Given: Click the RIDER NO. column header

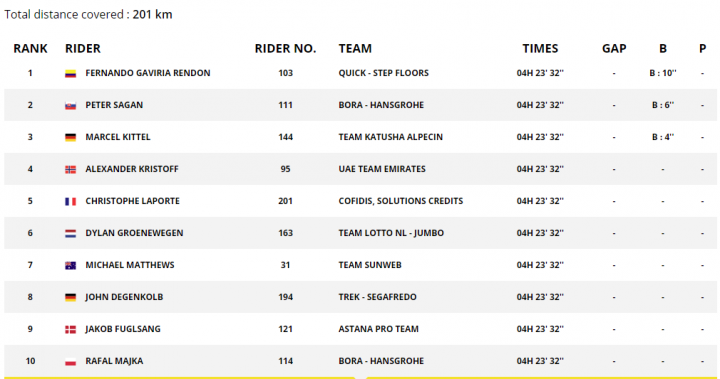Looking at the screenshot, I should [x=286, y=49].
